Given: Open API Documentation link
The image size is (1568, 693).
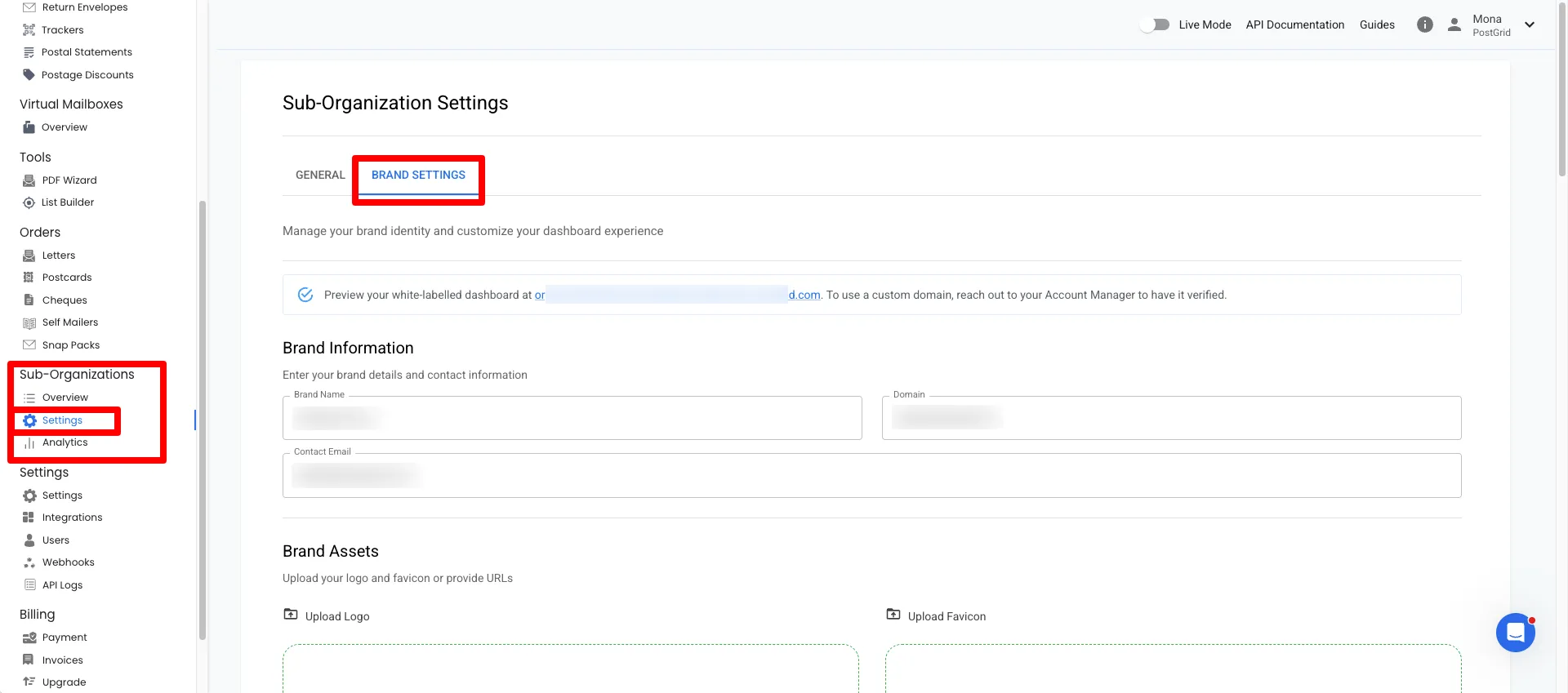Looking at the screenshot, I should [1295, 24].
